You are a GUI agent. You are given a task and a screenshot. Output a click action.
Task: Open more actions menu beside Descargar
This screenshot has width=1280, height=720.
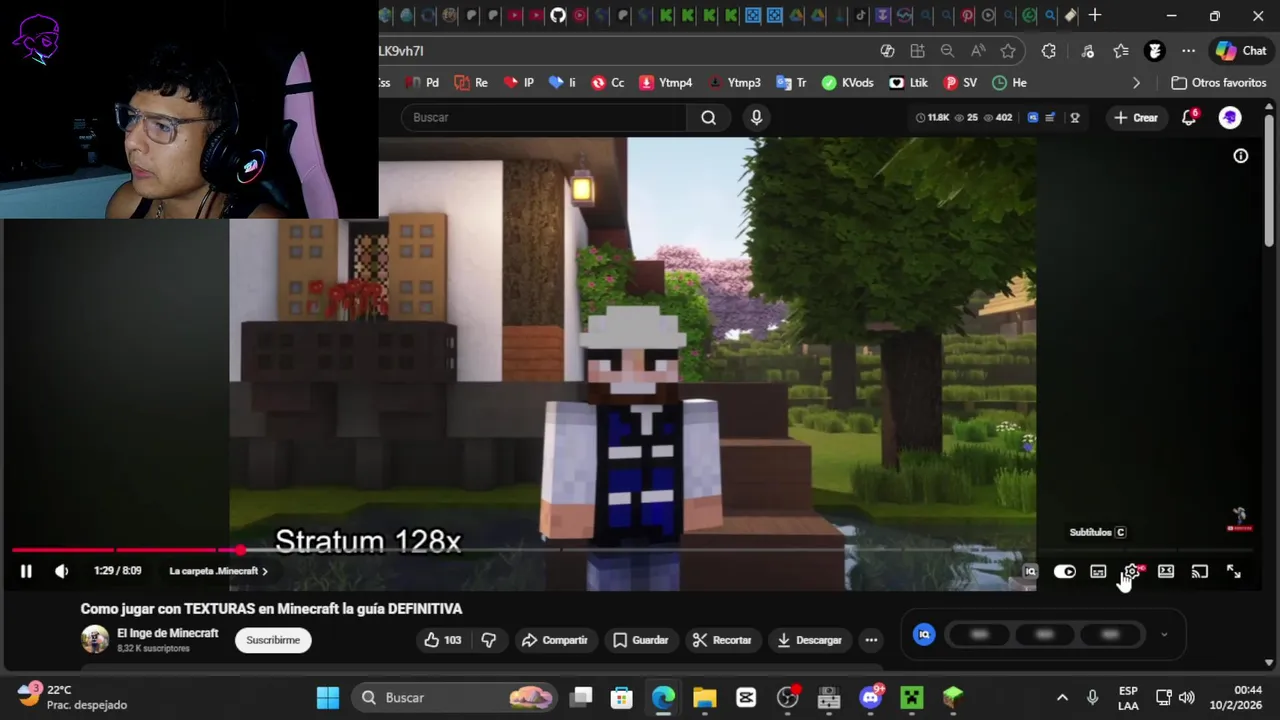871,640
